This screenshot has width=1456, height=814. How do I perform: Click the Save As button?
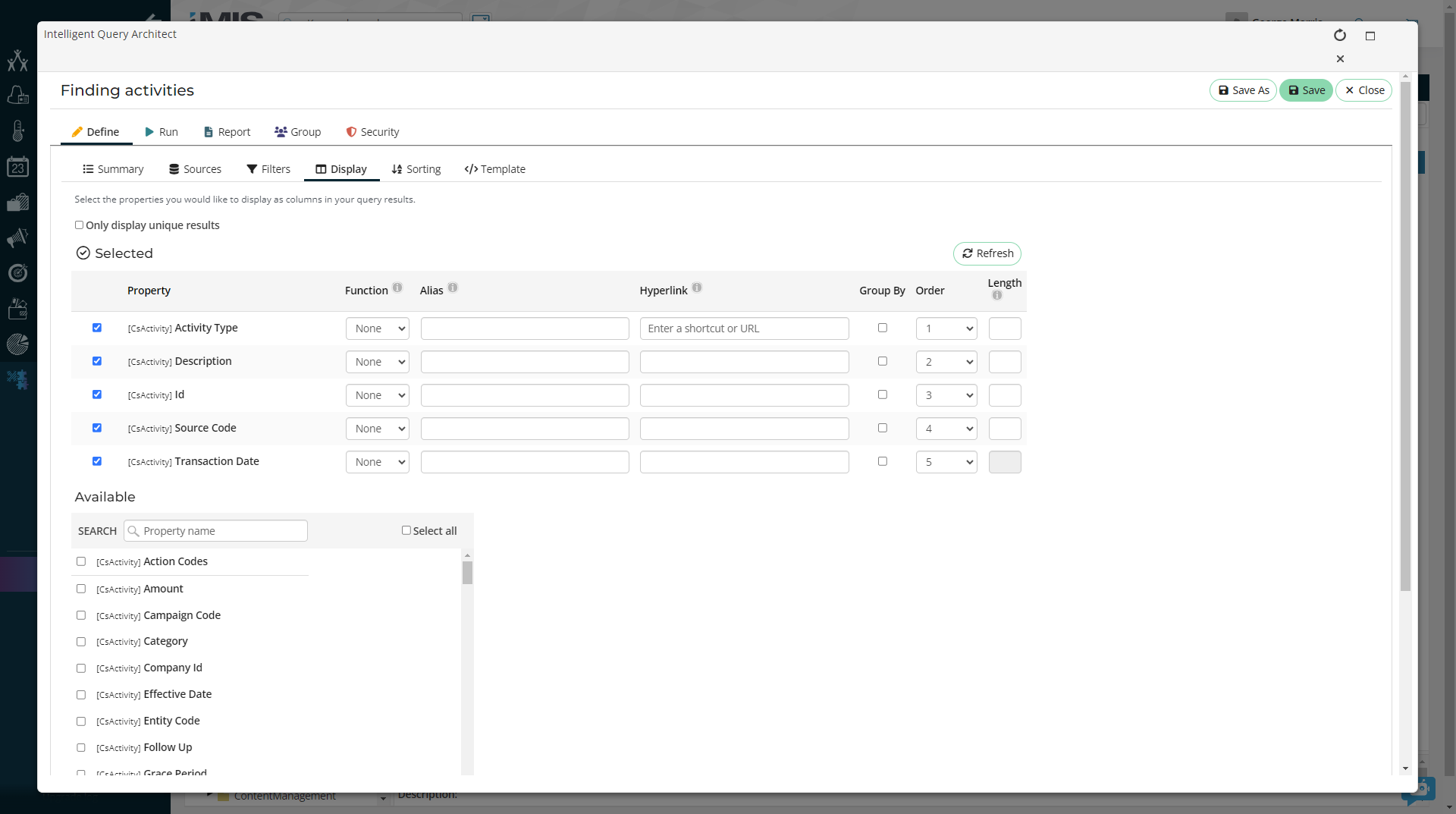coord(1243,90)
